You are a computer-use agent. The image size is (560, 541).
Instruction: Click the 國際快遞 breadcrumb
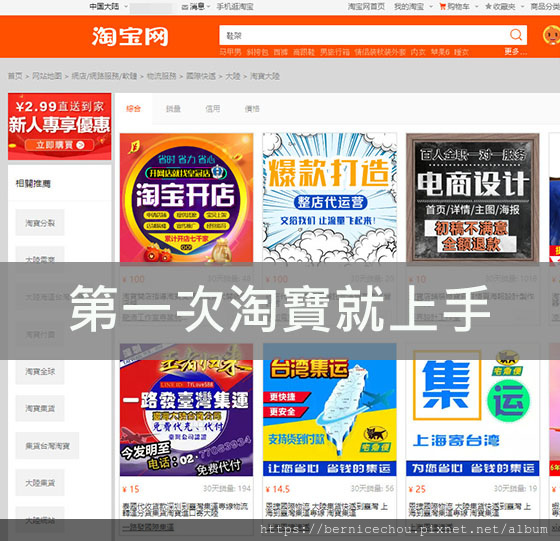tap(201, 76)
